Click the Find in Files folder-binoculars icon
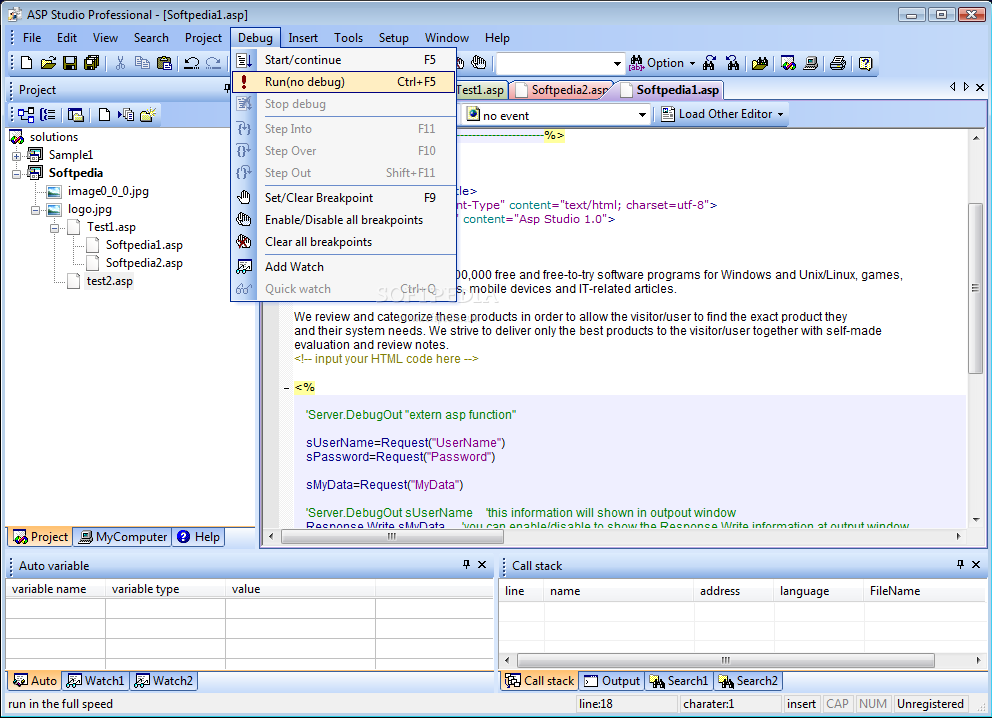Screen dimensions: 992x718 click(x=760, y=63)
